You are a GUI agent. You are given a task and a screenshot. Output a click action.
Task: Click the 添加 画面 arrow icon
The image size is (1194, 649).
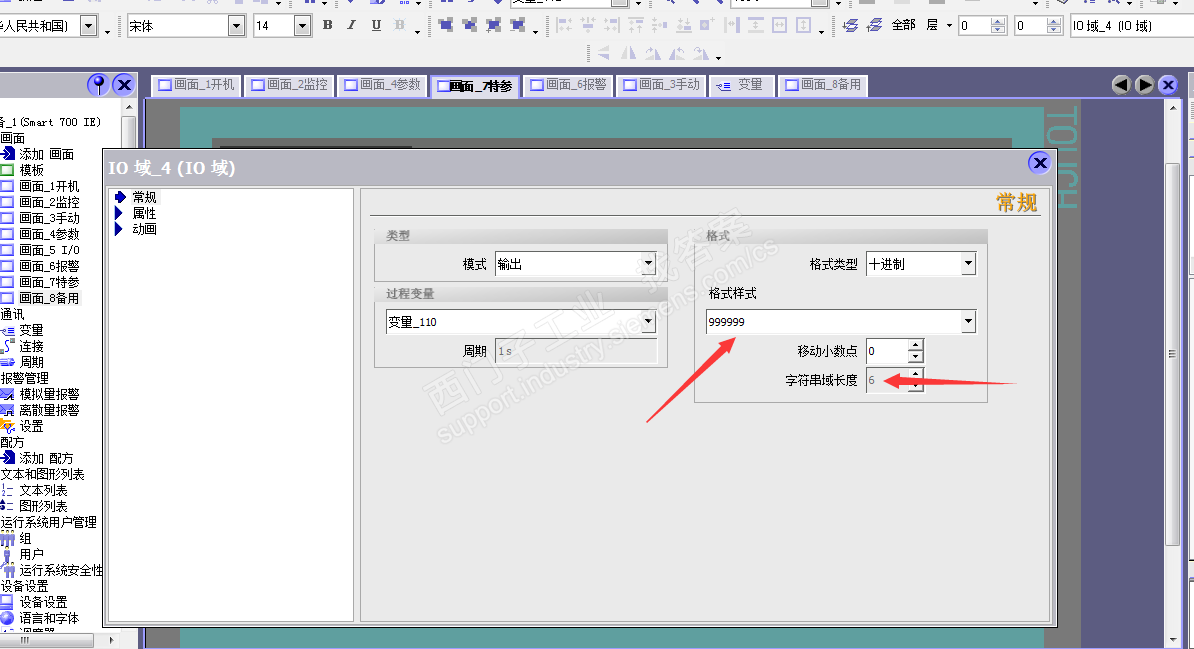pyautogui.click(x=8, y=153)
